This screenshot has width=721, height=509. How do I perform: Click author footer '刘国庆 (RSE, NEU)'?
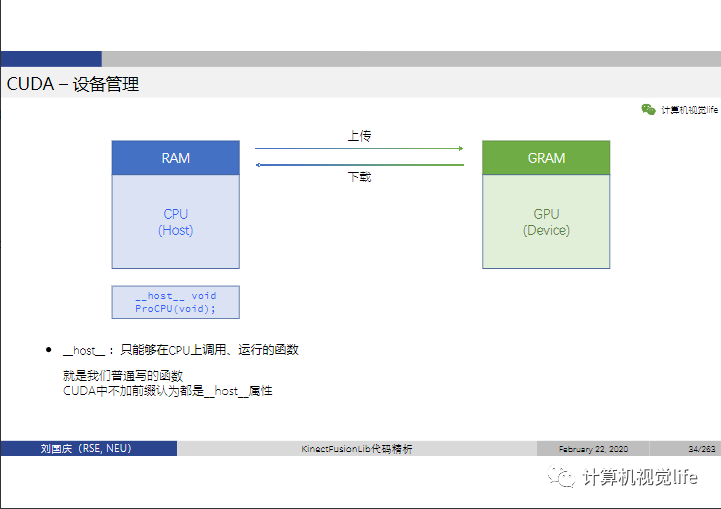click(x=86, y=448)
